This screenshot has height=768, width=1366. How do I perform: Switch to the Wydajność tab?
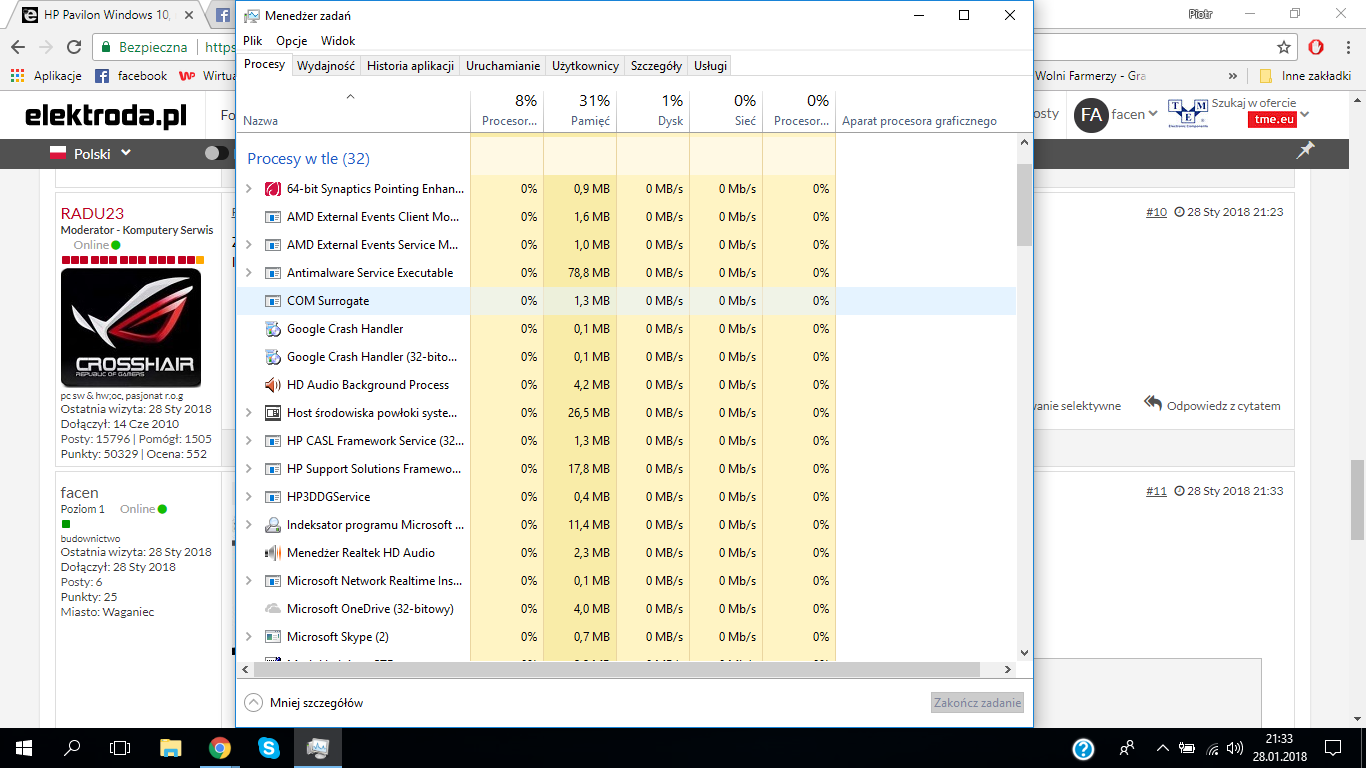[x=326, y=66]
